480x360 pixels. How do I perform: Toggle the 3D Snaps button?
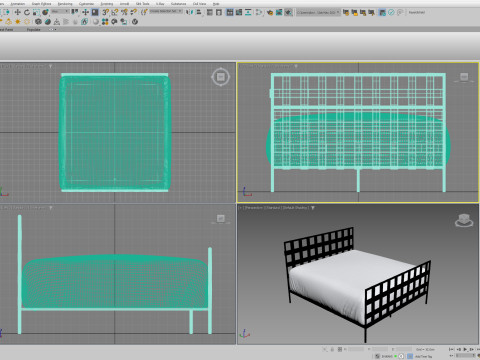(x=105, y=12)
